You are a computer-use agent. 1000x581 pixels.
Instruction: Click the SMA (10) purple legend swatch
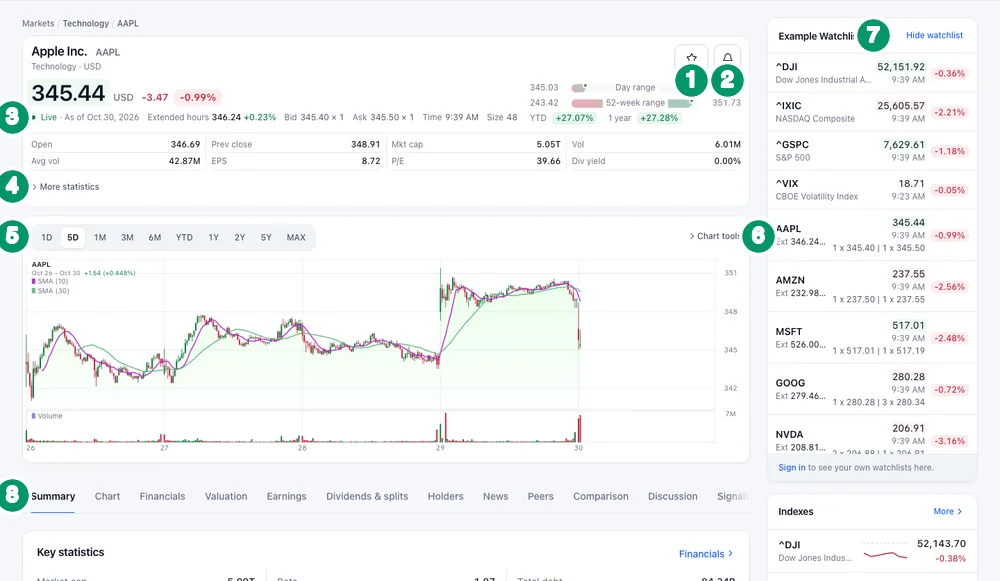tap(33, 281)
